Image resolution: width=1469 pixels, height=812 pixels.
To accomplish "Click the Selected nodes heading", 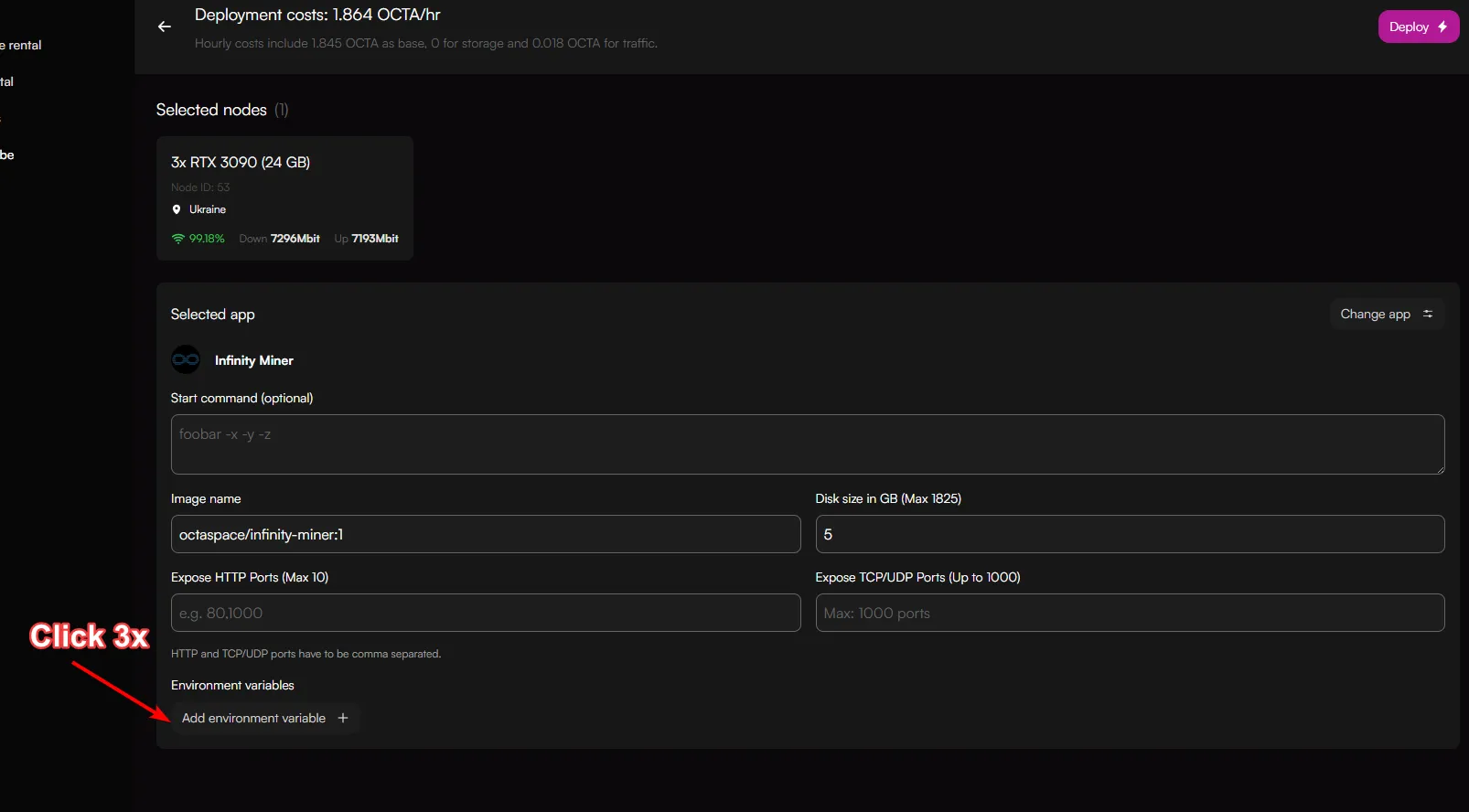I will (222, 110).
